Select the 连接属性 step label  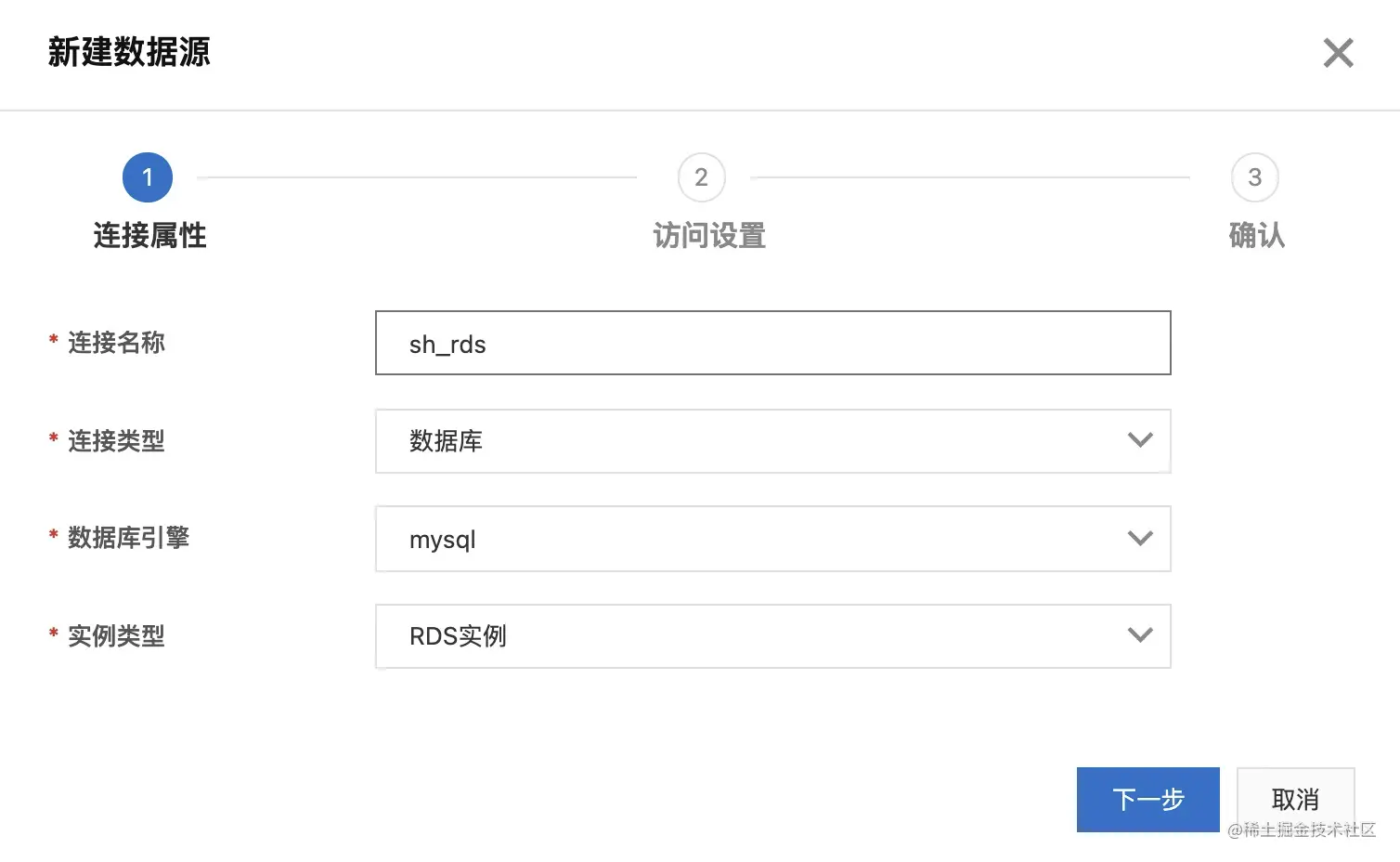[x=149, y=236]
